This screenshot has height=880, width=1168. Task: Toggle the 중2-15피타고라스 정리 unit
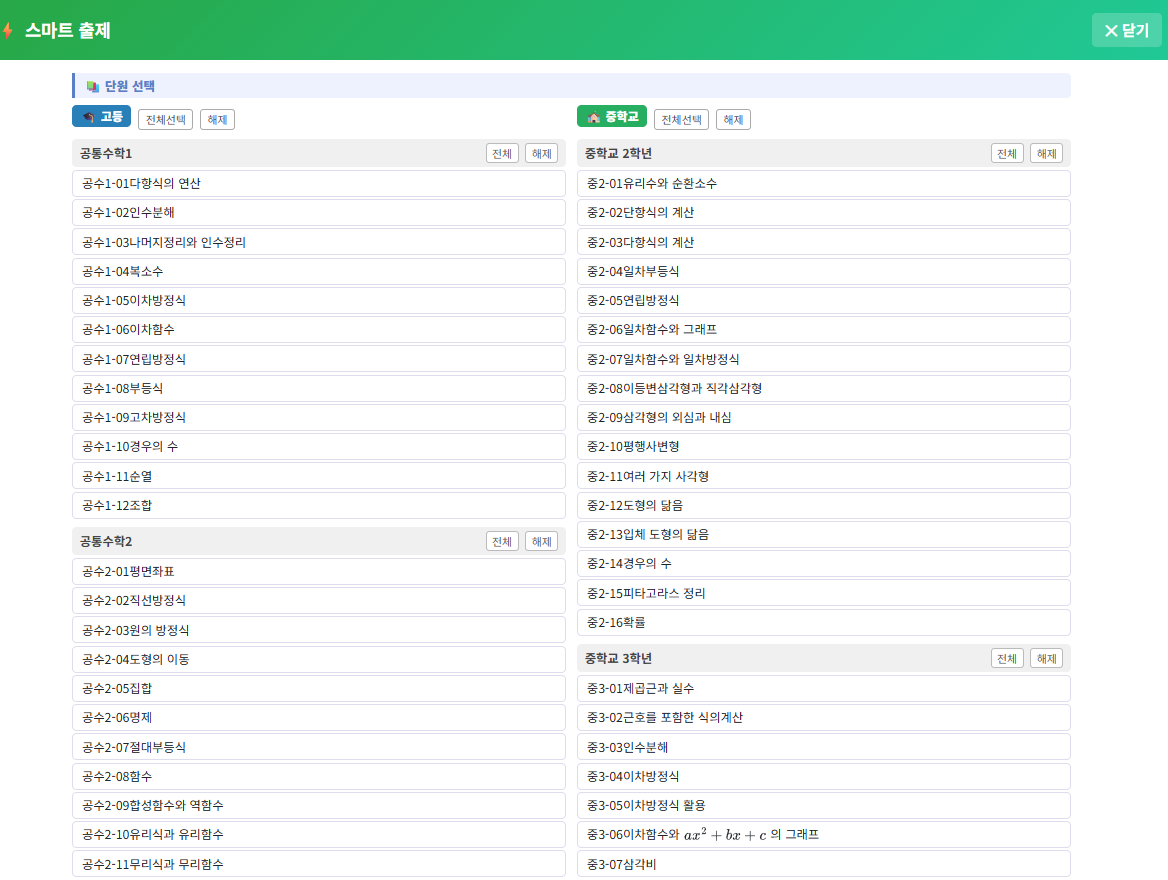[x=823, y=593]
